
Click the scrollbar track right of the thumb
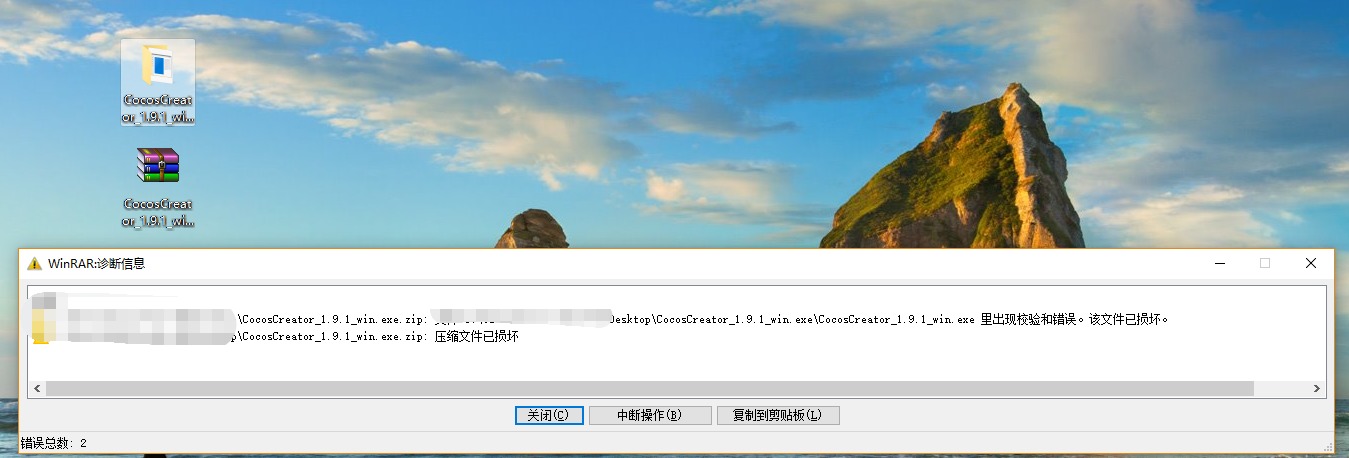(1281, 388)
